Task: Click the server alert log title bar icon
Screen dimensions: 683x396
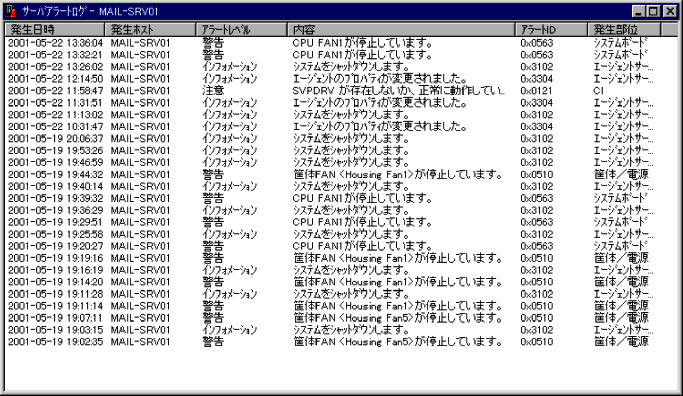Action: (x=12, y=11)
